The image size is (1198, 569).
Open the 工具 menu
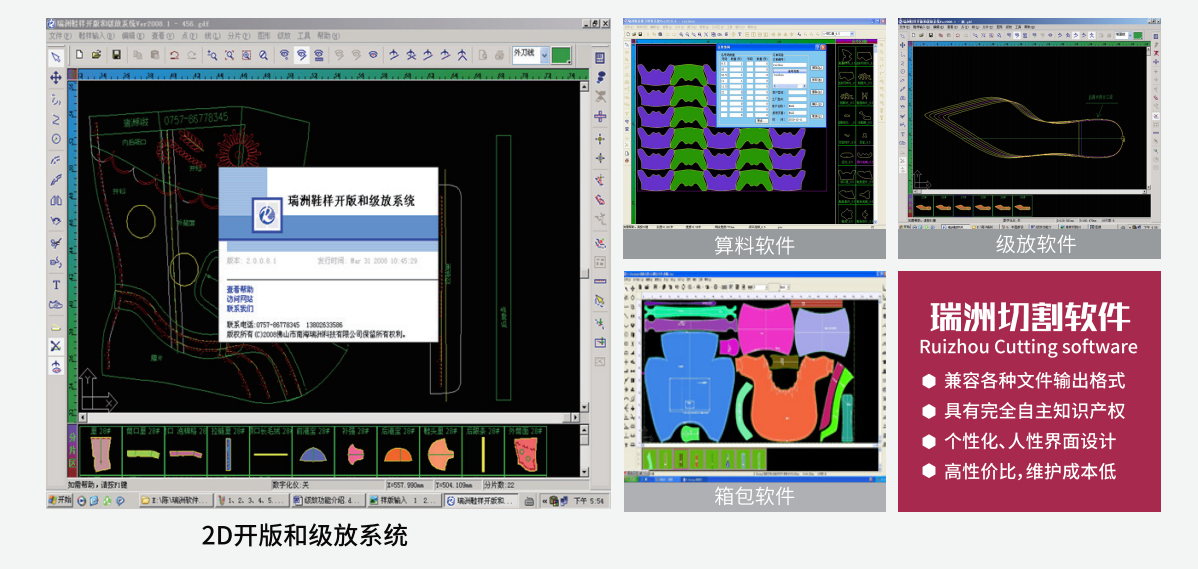(x=304, y=36)
